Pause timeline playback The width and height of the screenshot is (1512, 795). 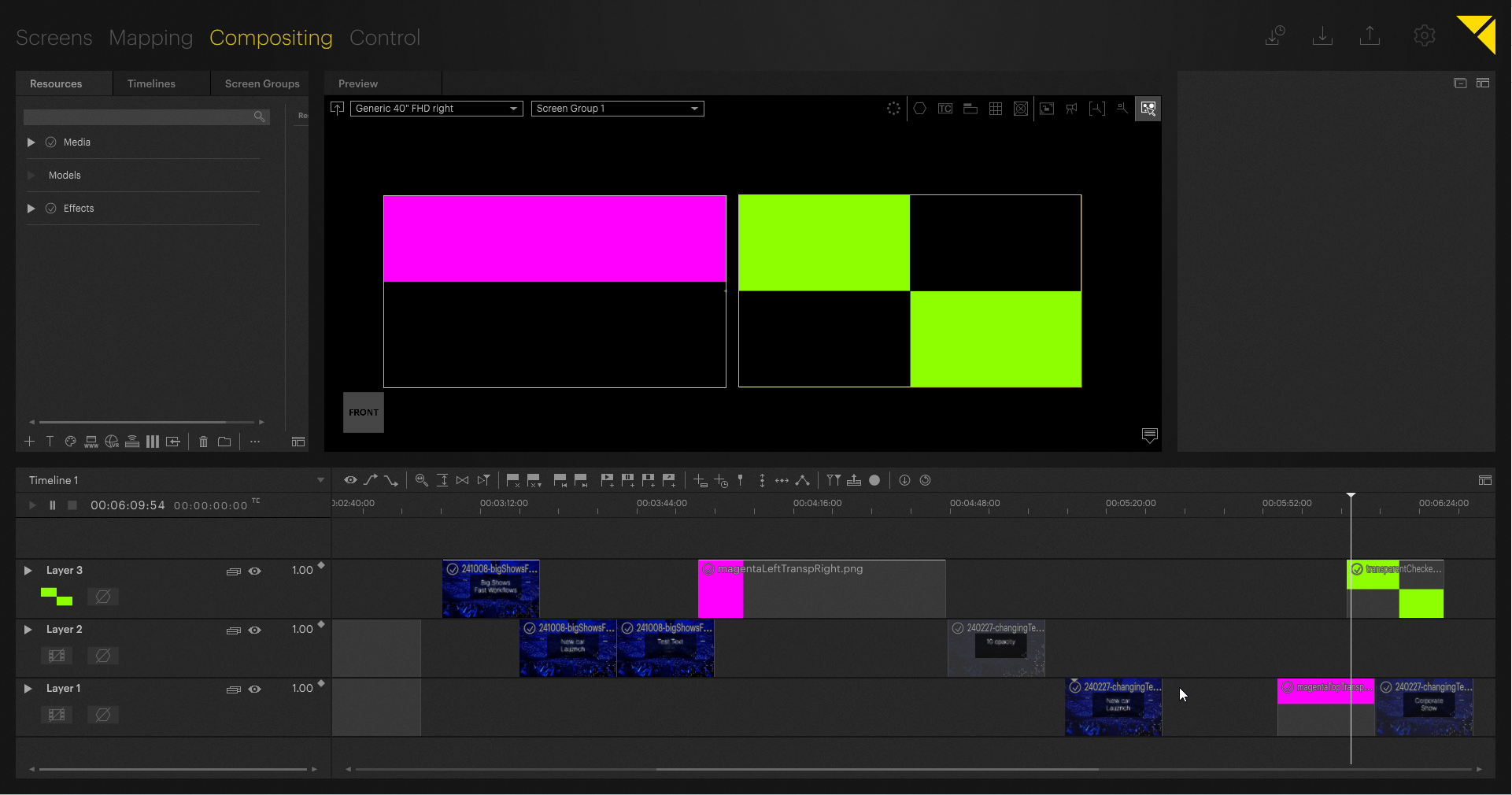point(52,505)
